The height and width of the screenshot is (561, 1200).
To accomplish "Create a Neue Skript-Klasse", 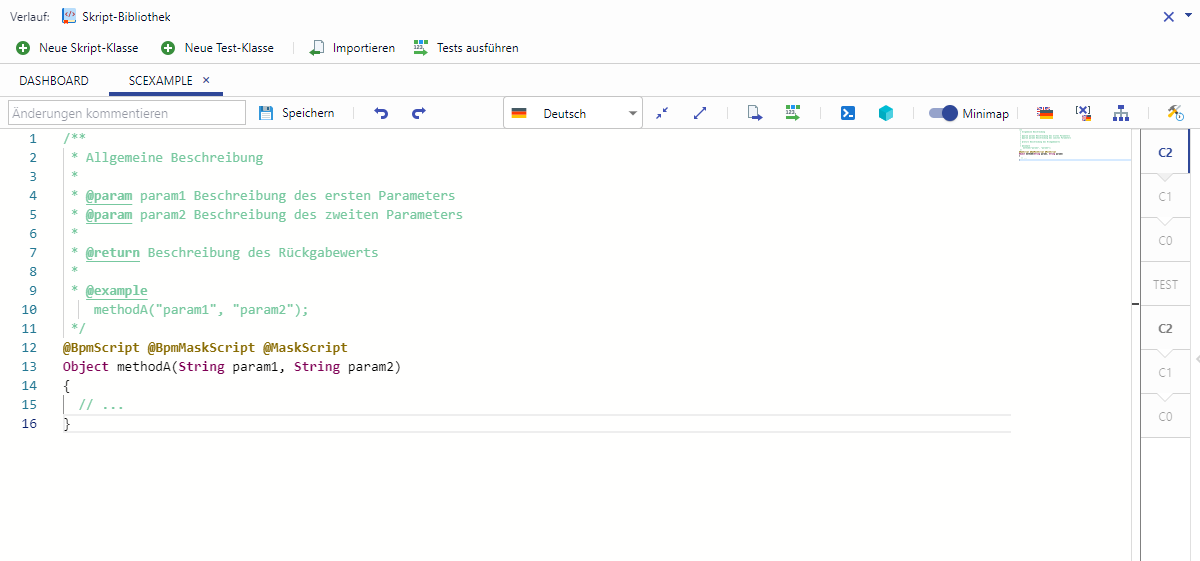I will (77, 48).
